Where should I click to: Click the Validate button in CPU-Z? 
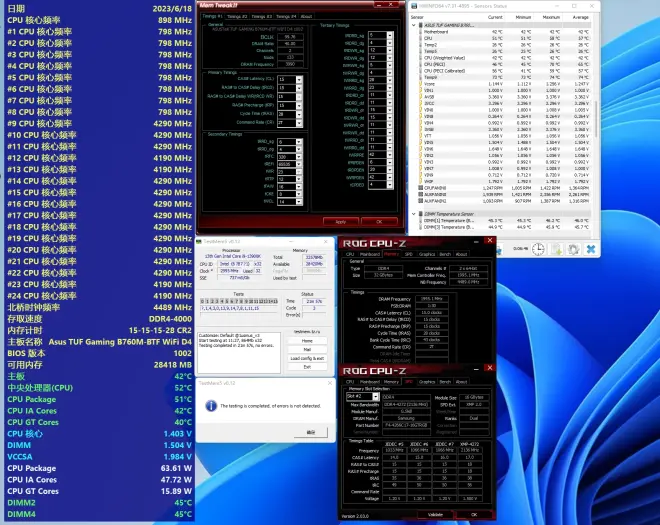pos(435,514)
